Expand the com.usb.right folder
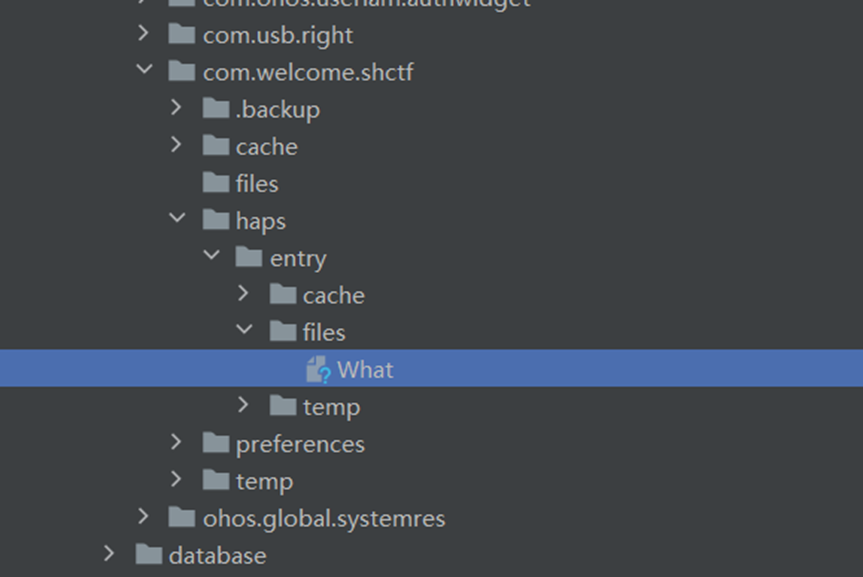Image resolution: width=863 pixels, height=577 pixels. [143, 33]
